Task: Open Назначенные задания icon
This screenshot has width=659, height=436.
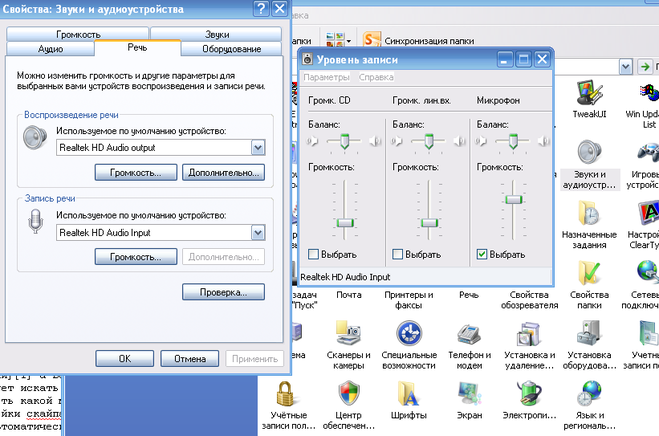Action: (588, 215)
